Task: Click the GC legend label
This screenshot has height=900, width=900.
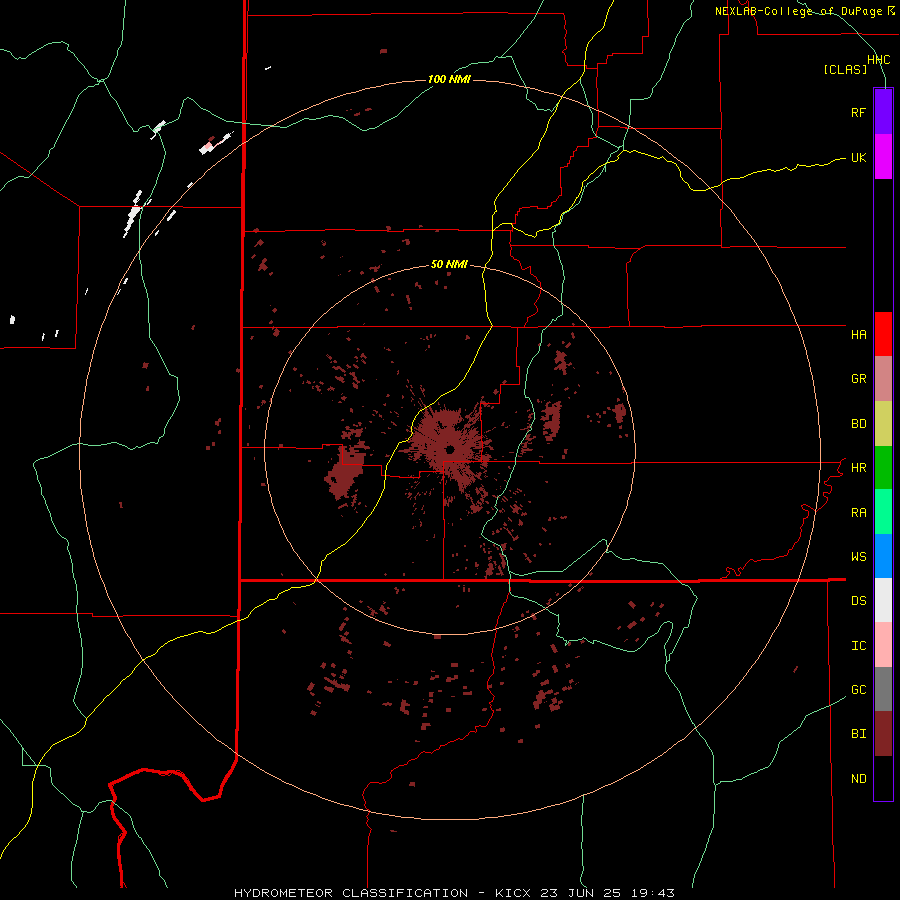Action: [x=858, y=690]
